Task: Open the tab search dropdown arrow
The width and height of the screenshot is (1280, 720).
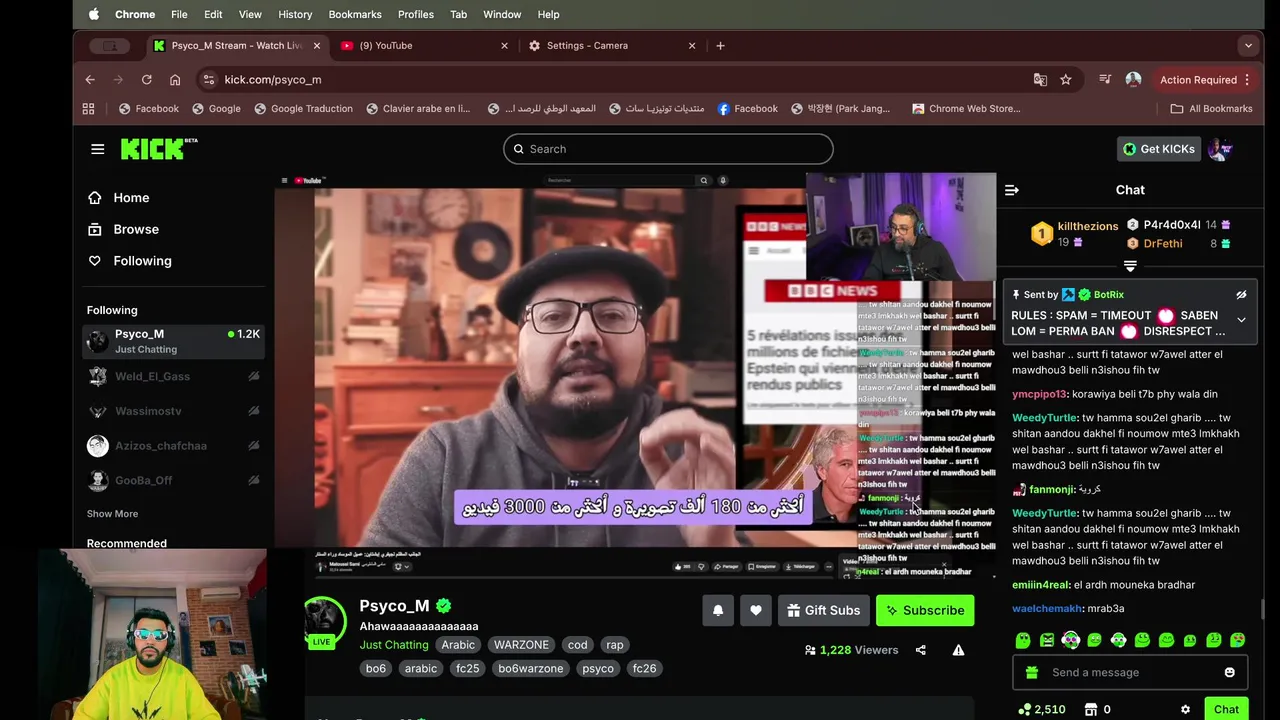Action: tap(1247, 46)
